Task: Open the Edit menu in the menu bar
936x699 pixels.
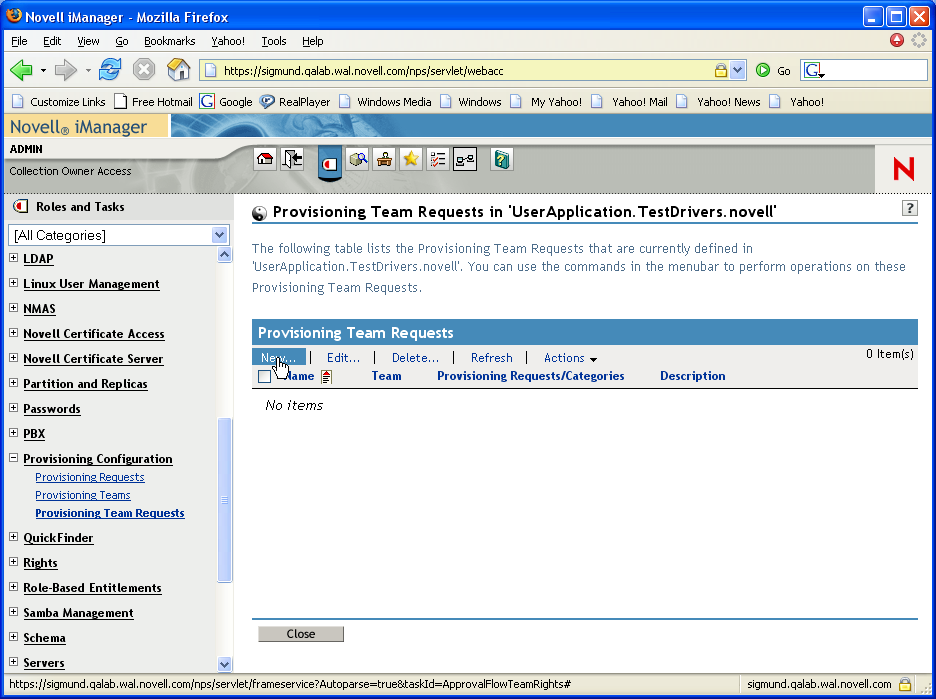Action: [52, 41]
